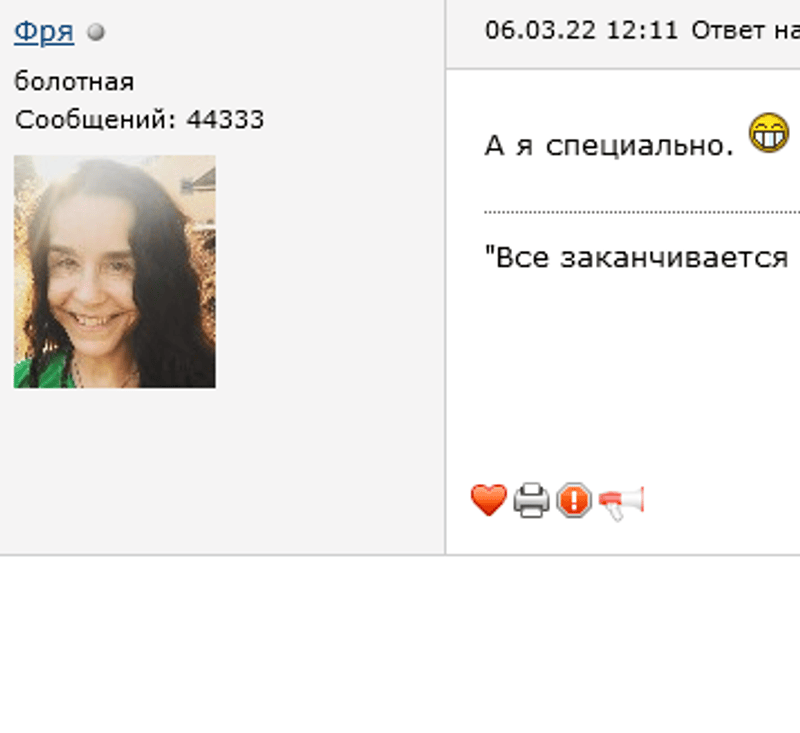Click the dotted signature separator line
Image resolution: width=800 pixels, height=733 pixels.
(642, 212)
